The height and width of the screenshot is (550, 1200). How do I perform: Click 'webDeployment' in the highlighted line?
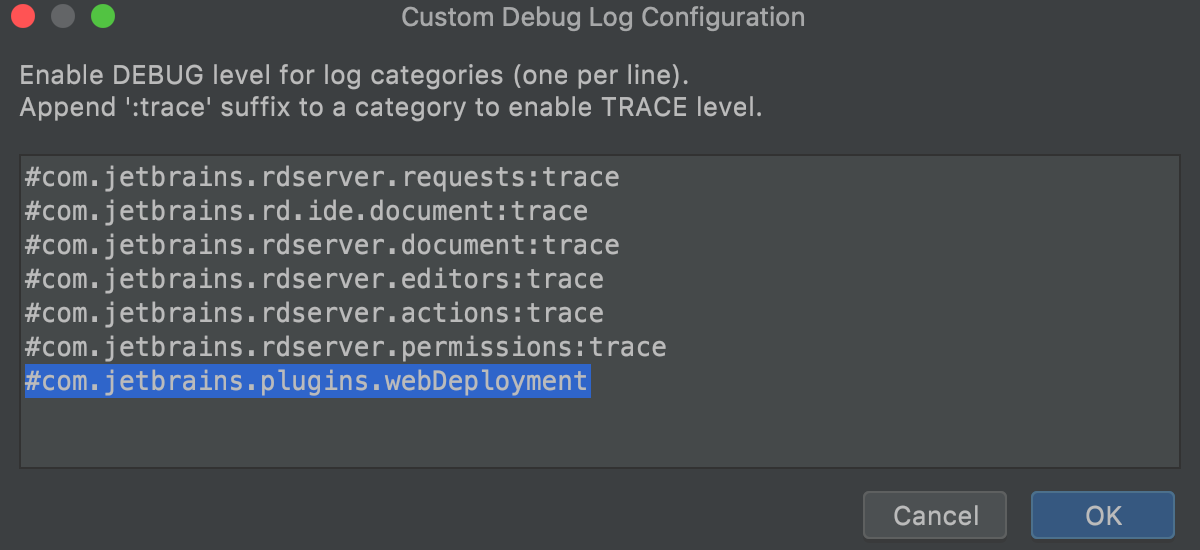coord(485,381)
